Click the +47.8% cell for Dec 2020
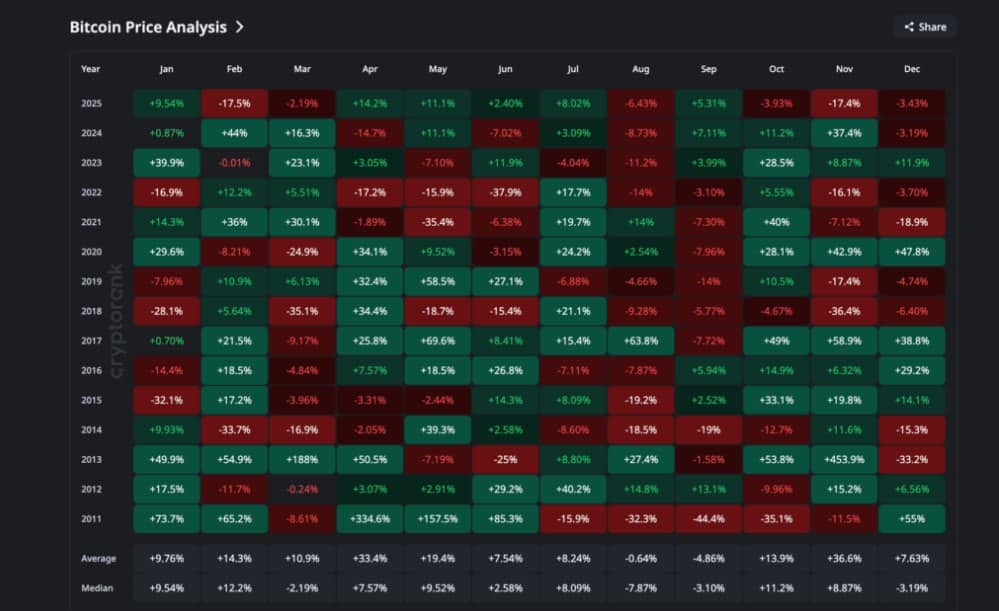The height and width of the screenshot is (611, 999). (x=911, y=252)
